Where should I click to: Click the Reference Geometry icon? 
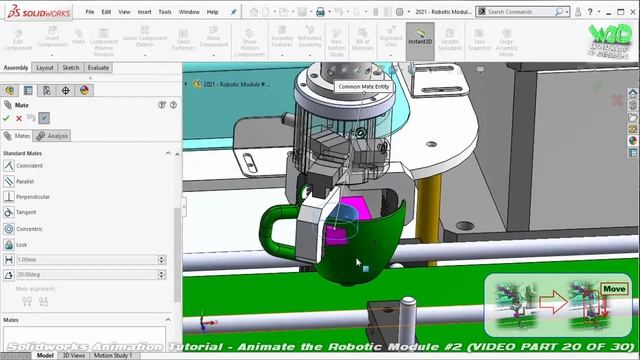point(310,37)
